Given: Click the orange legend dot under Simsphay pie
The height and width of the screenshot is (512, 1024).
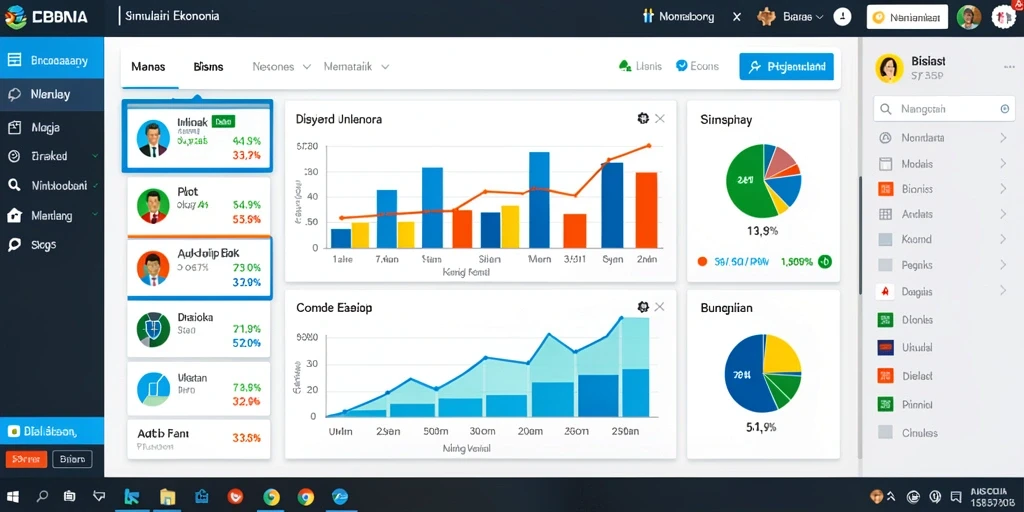Looking at the screenshot, I should [702, 261].
